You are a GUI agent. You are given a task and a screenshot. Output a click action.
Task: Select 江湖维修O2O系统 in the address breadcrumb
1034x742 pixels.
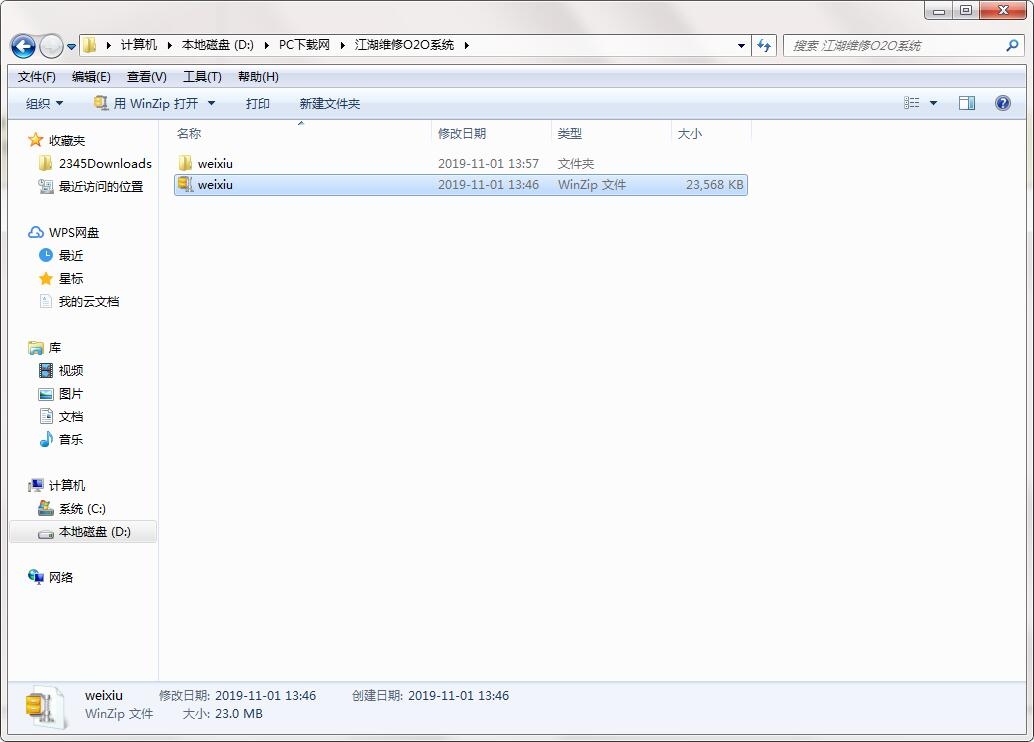404,45
